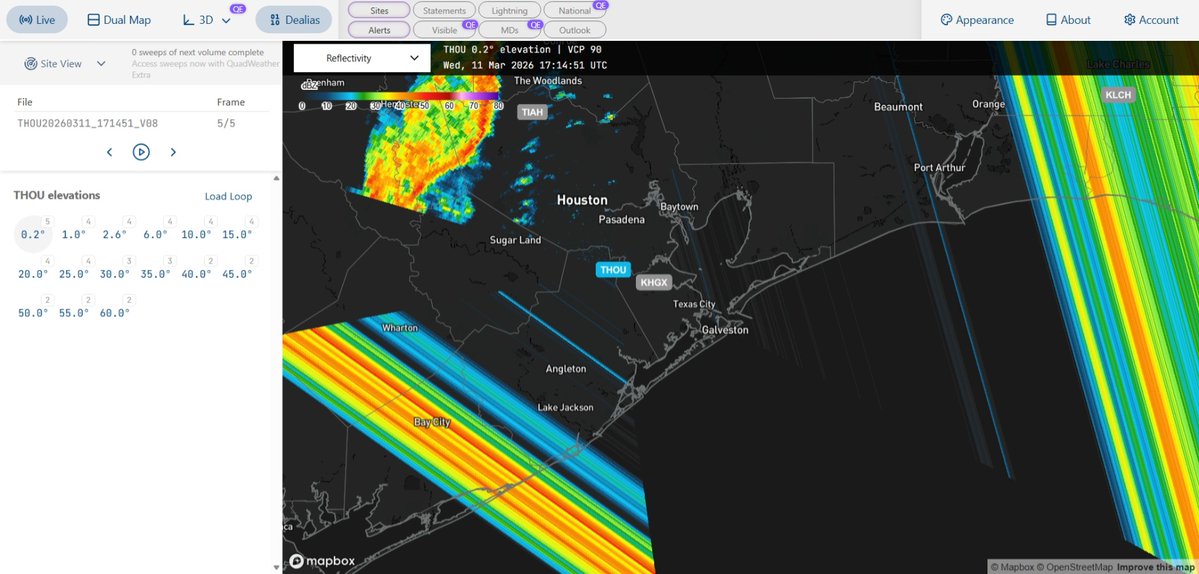1199x574 pixels.
Task: Open the Reflectivity product dropdown
Action: [362, 58]
